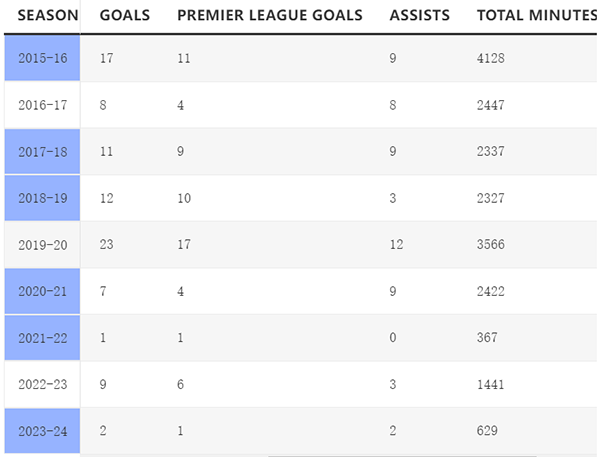Click the 12 assists value in 2019-20
This screenshot has width=600, height=457.
point(397,245)
